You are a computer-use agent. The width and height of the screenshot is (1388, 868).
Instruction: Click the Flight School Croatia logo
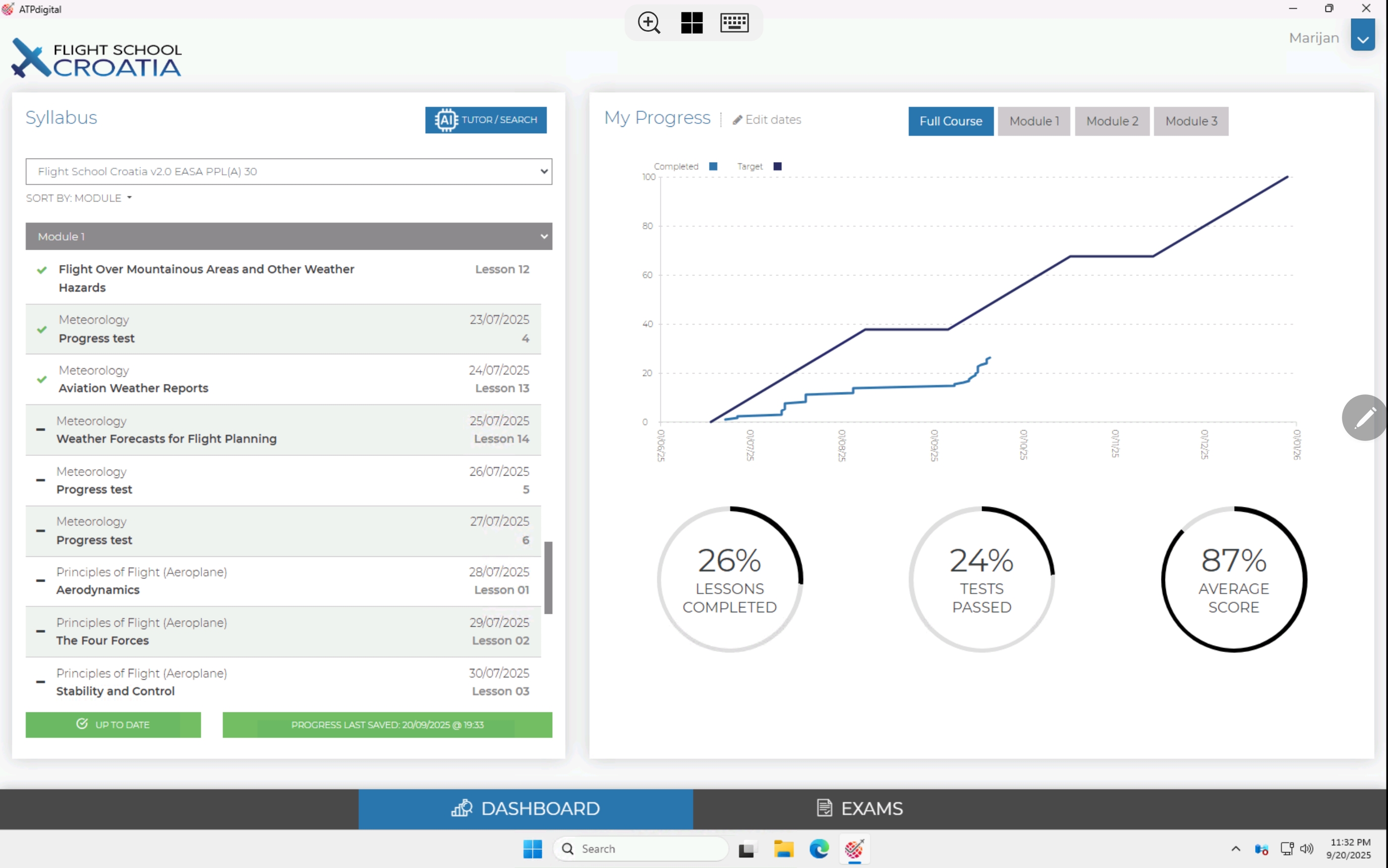coord(97,58)
